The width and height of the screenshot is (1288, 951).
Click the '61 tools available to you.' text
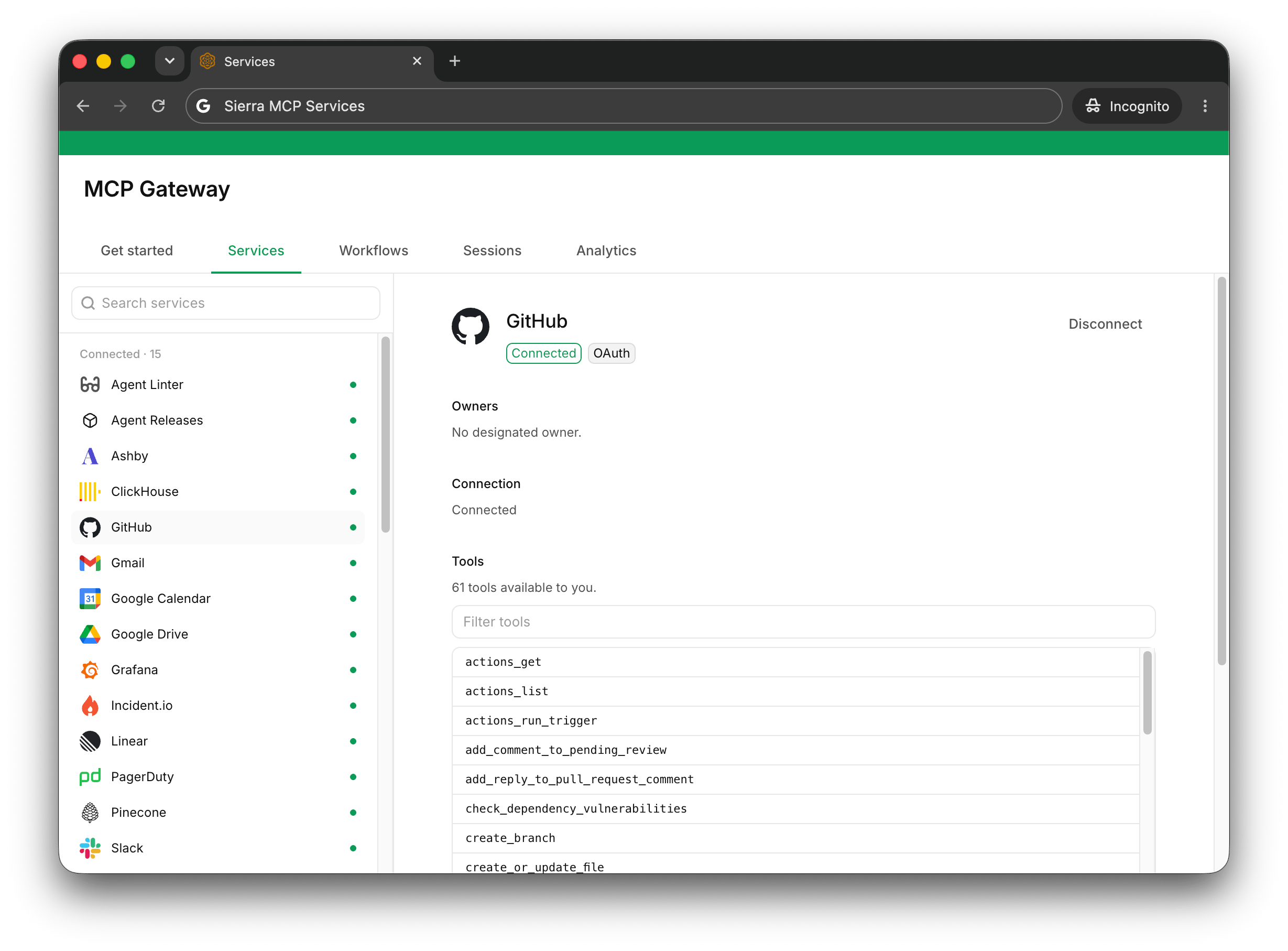point(524,588)
